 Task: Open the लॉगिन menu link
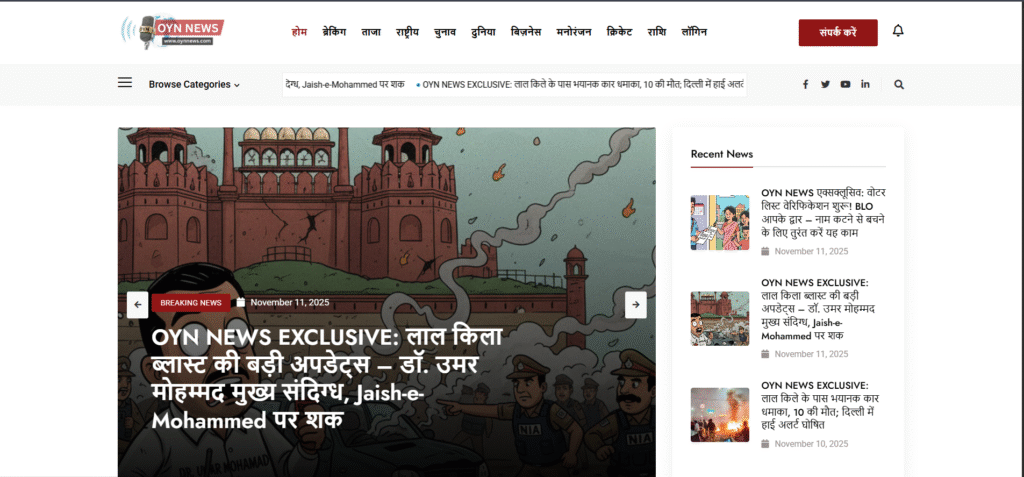coord(694,31)
